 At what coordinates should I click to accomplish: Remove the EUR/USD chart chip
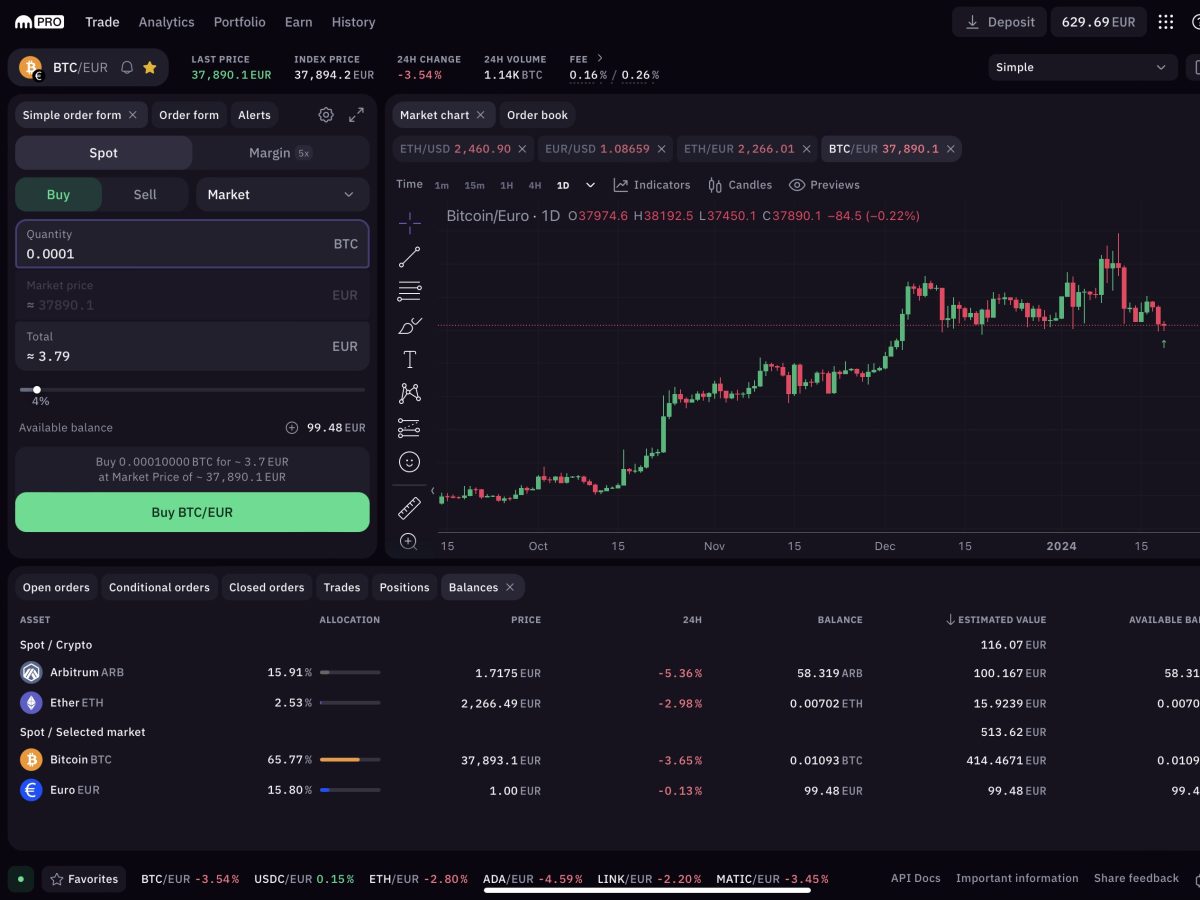pyautogui.click(x=661, y=149)
